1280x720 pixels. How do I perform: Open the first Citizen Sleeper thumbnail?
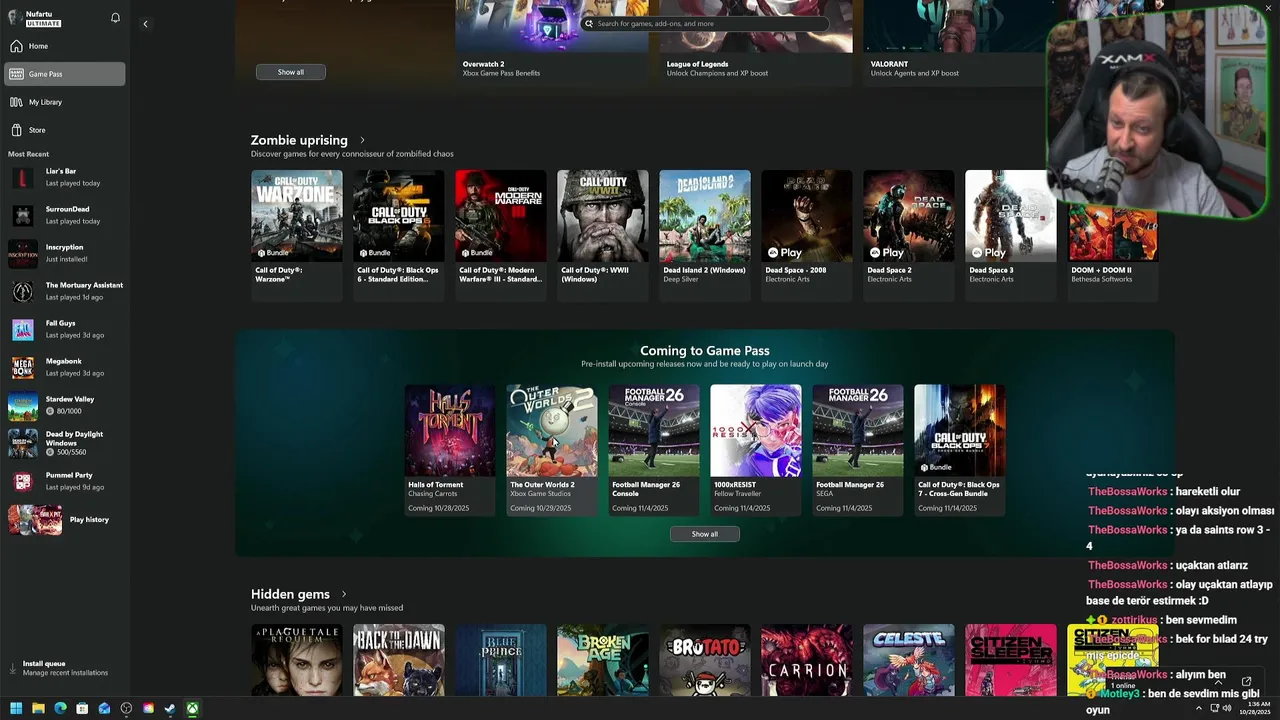coord(1011,660)
